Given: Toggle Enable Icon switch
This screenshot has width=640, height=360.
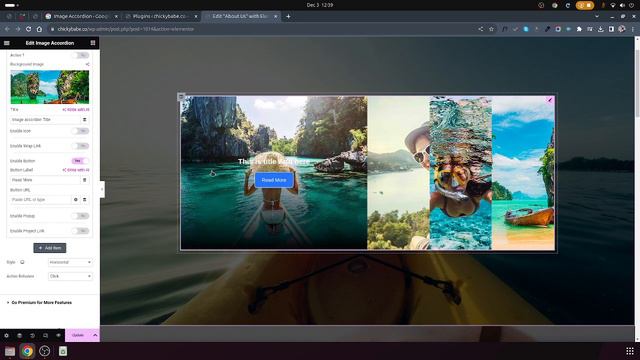Looking at the screenshot, I should [x=80, y=131].
